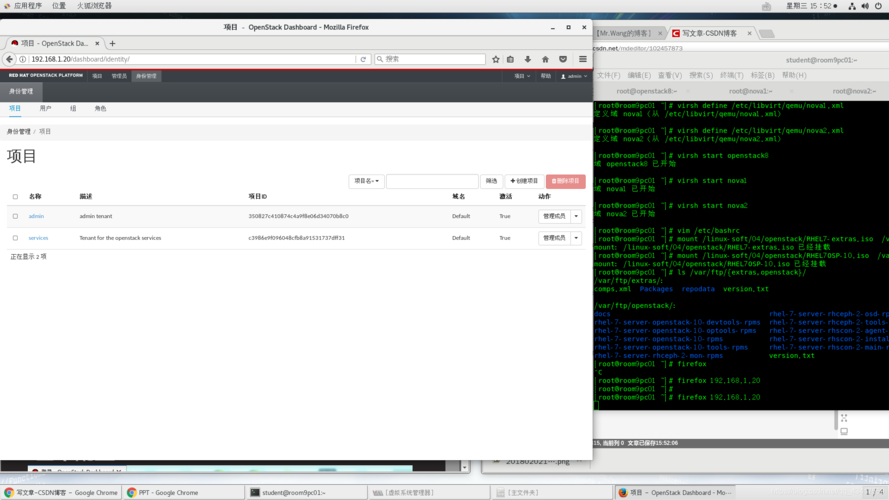Screen dimensions: 889x500
Task: Click the site info icon in address bar
Action: pyautogui.click(x=23, y=59)
